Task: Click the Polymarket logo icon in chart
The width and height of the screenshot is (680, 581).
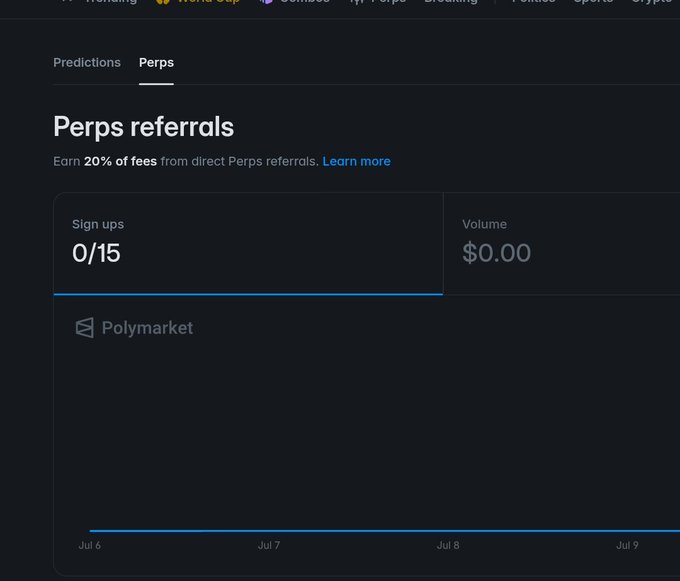Action: [85, 328]
